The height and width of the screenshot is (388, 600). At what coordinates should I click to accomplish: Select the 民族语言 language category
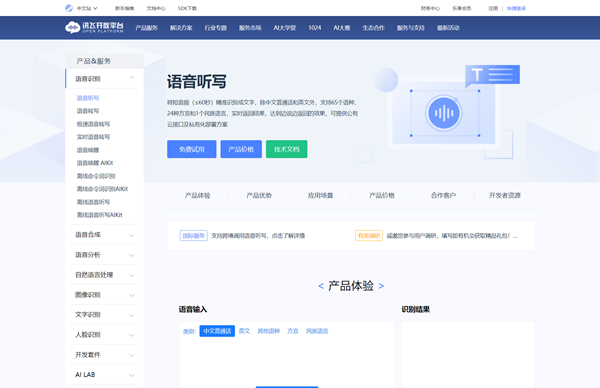[x=317, y=331]
